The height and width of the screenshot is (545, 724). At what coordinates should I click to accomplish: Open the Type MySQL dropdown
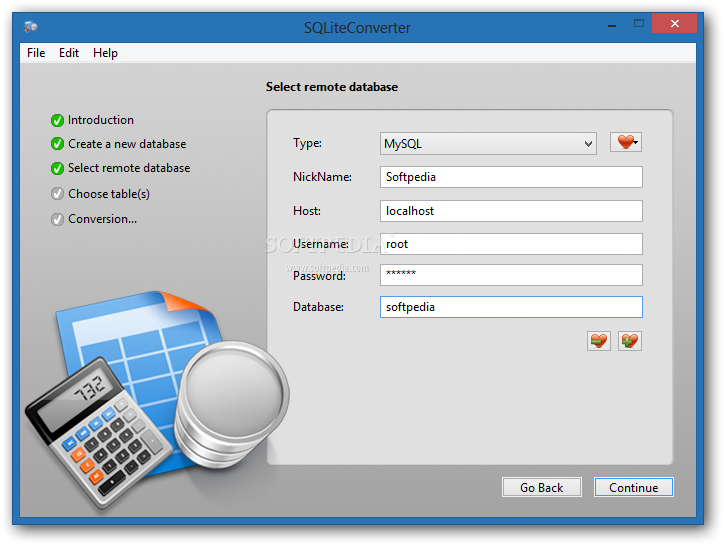(x=488, y=144)
